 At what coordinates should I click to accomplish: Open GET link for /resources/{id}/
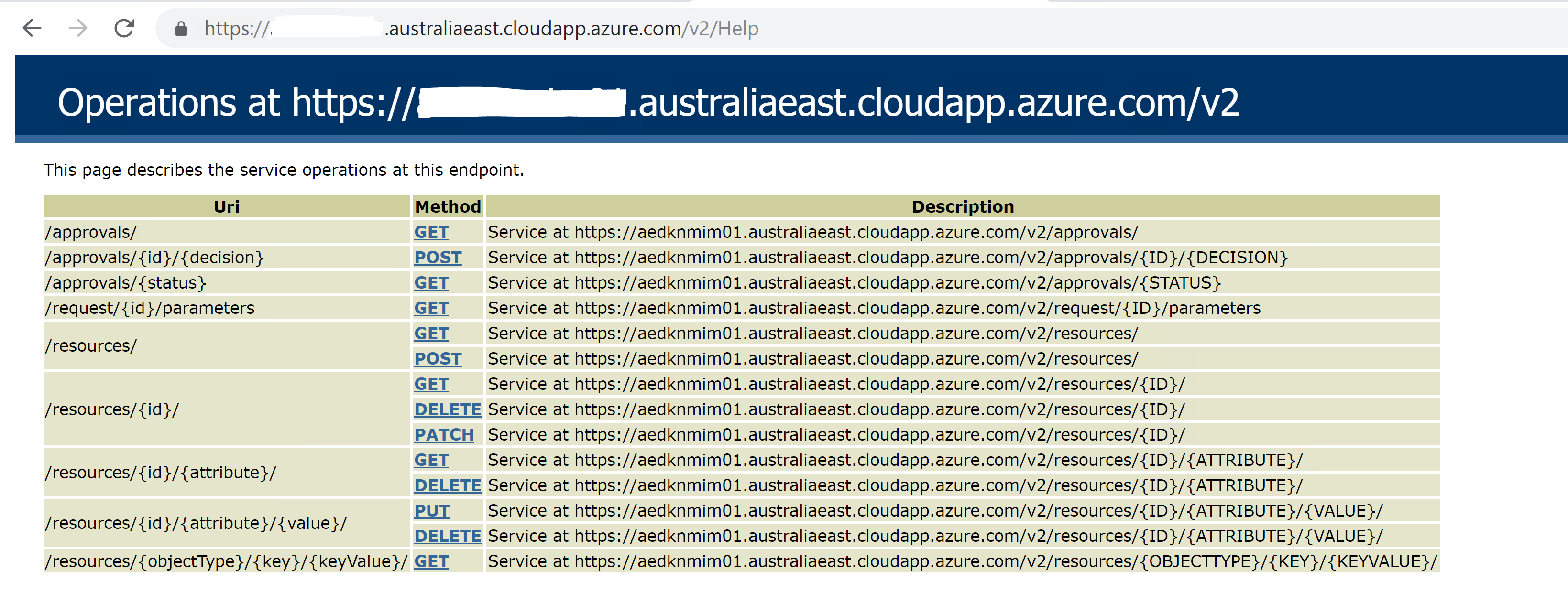click(431, 384)
